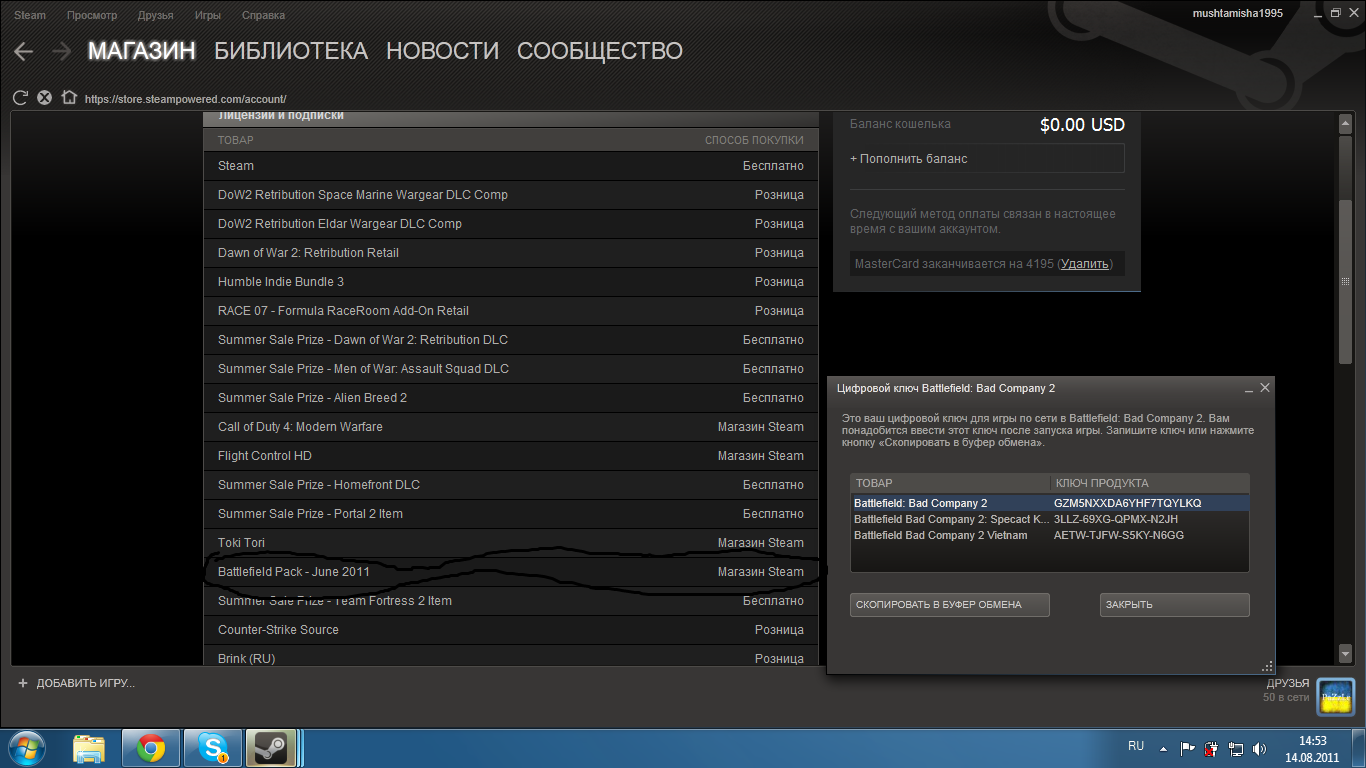
Task: Select the DoW2 Retribution Space Marine Wargear row
Action: (511, 195)
